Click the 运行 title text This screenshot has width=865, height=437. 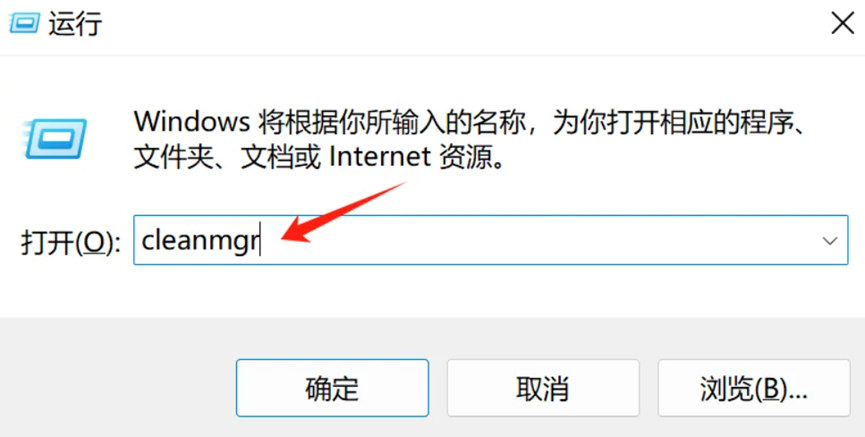click(76, 24)
